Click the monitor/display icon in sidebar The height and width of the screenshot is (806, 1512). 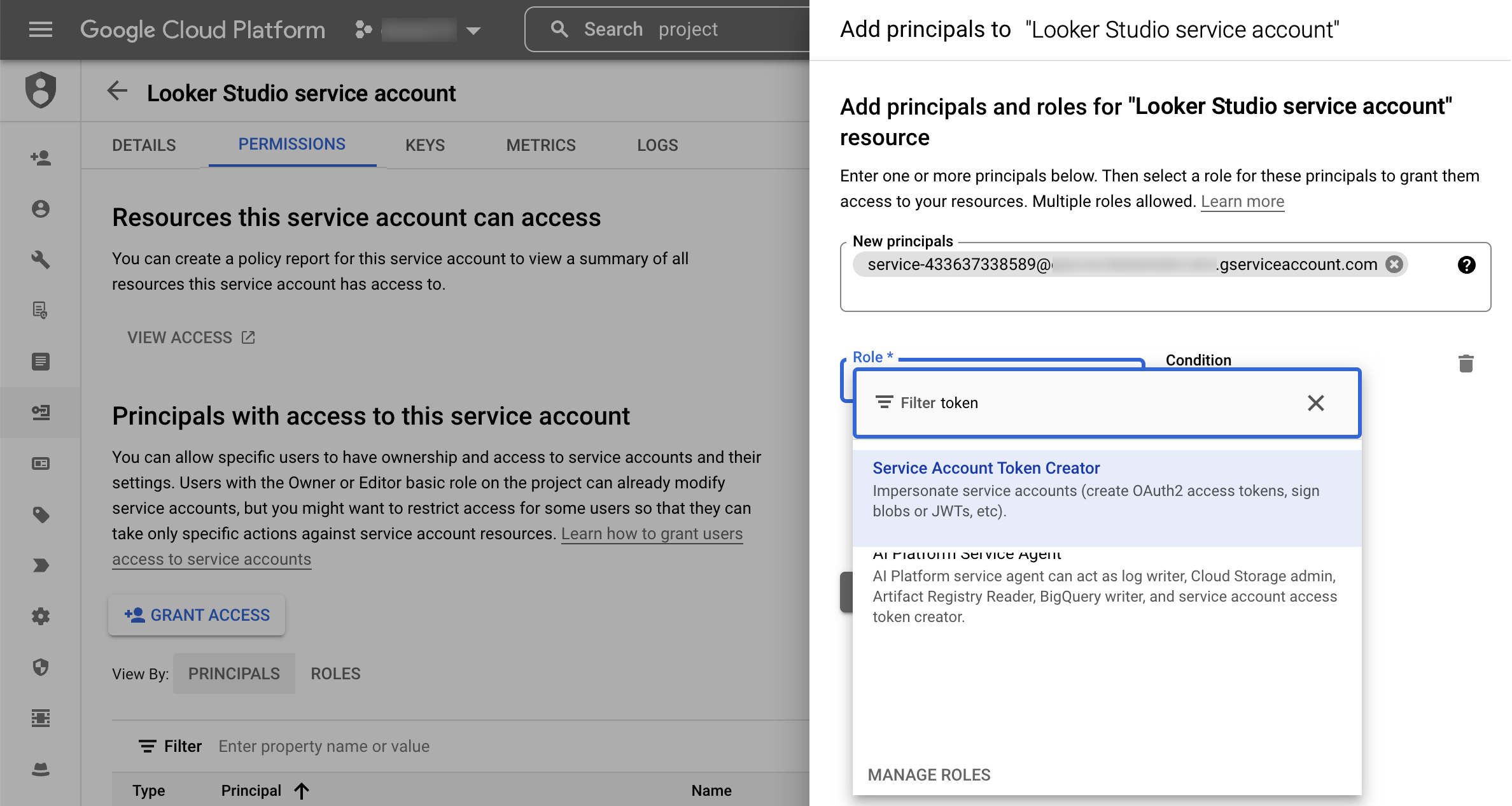coord(40,463)
